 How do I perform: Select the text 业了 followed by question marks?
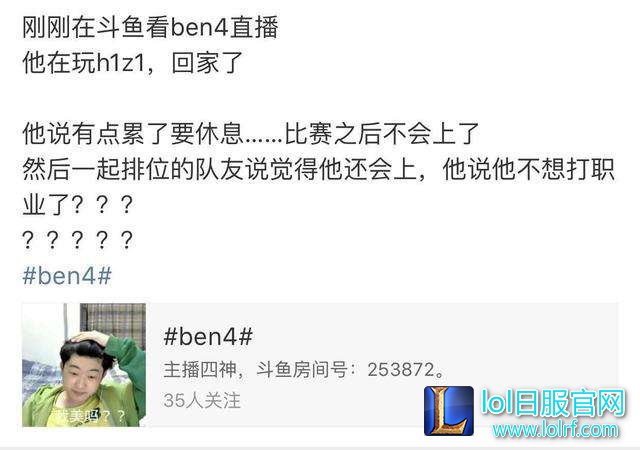pyautogui.click(x=78, y=204)
